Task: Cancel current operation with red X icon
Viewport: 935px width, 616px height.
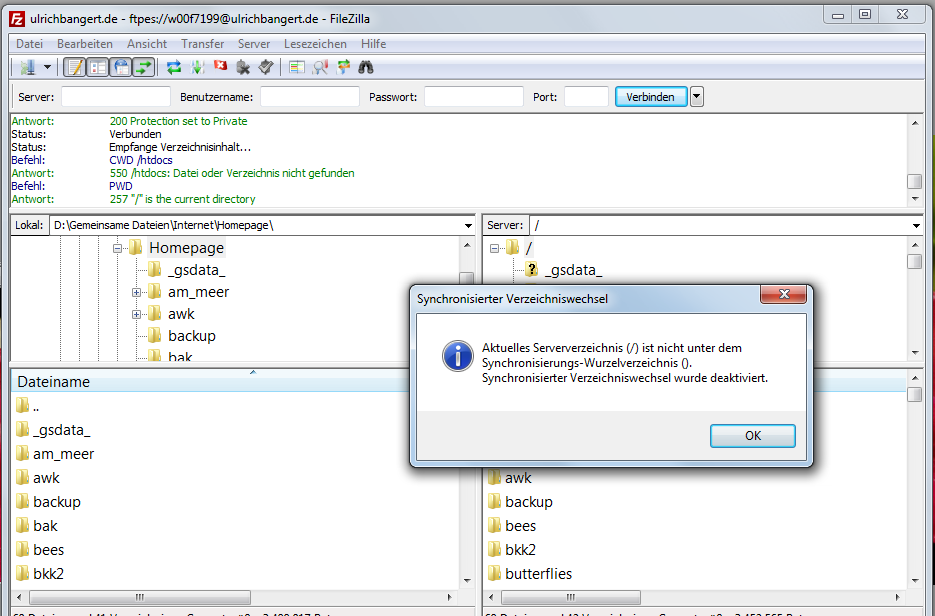Action: pos(221,66)
